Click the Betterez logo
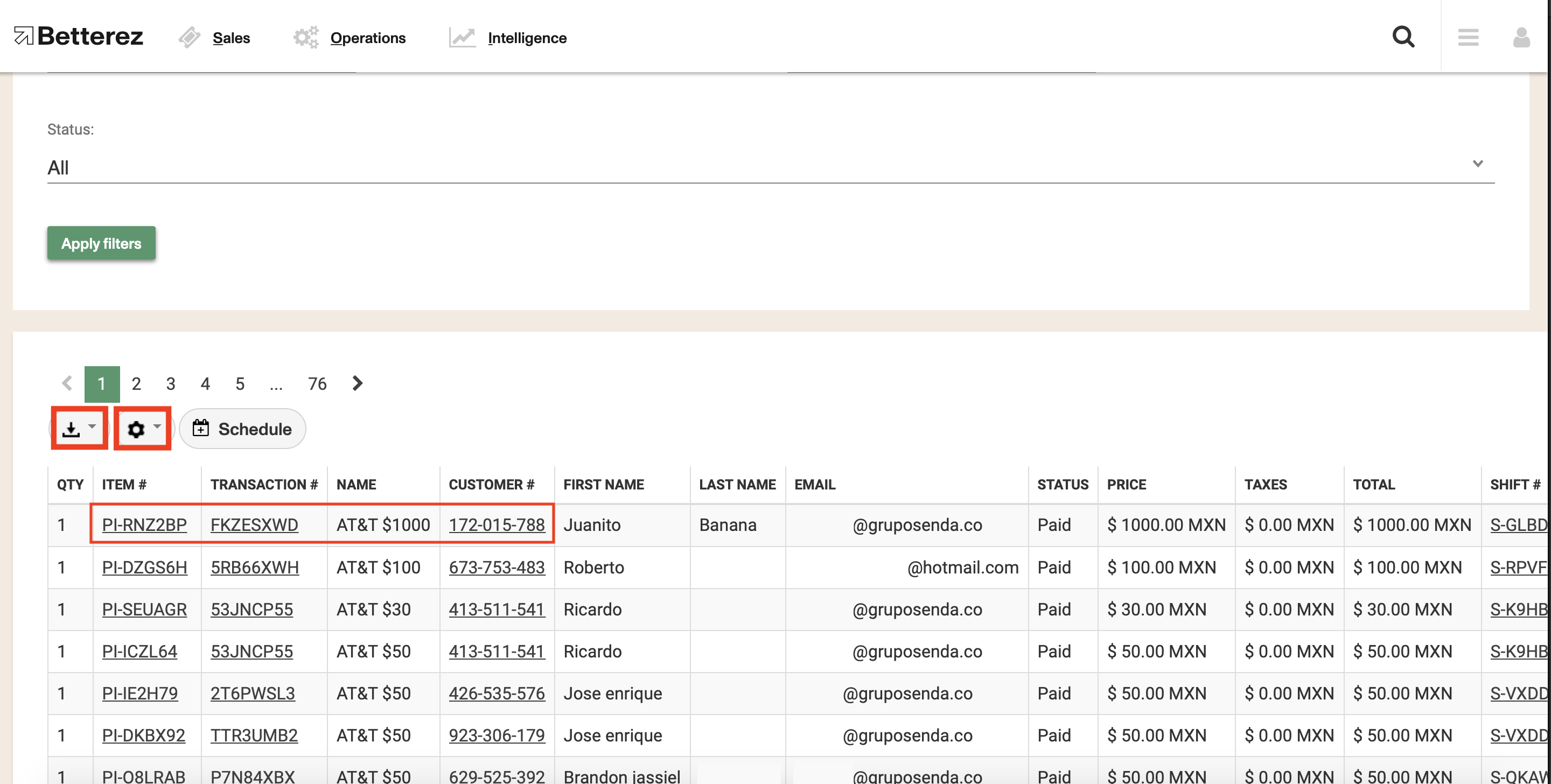This screenshot has height=784, width=1551. (x=78, y=37)
